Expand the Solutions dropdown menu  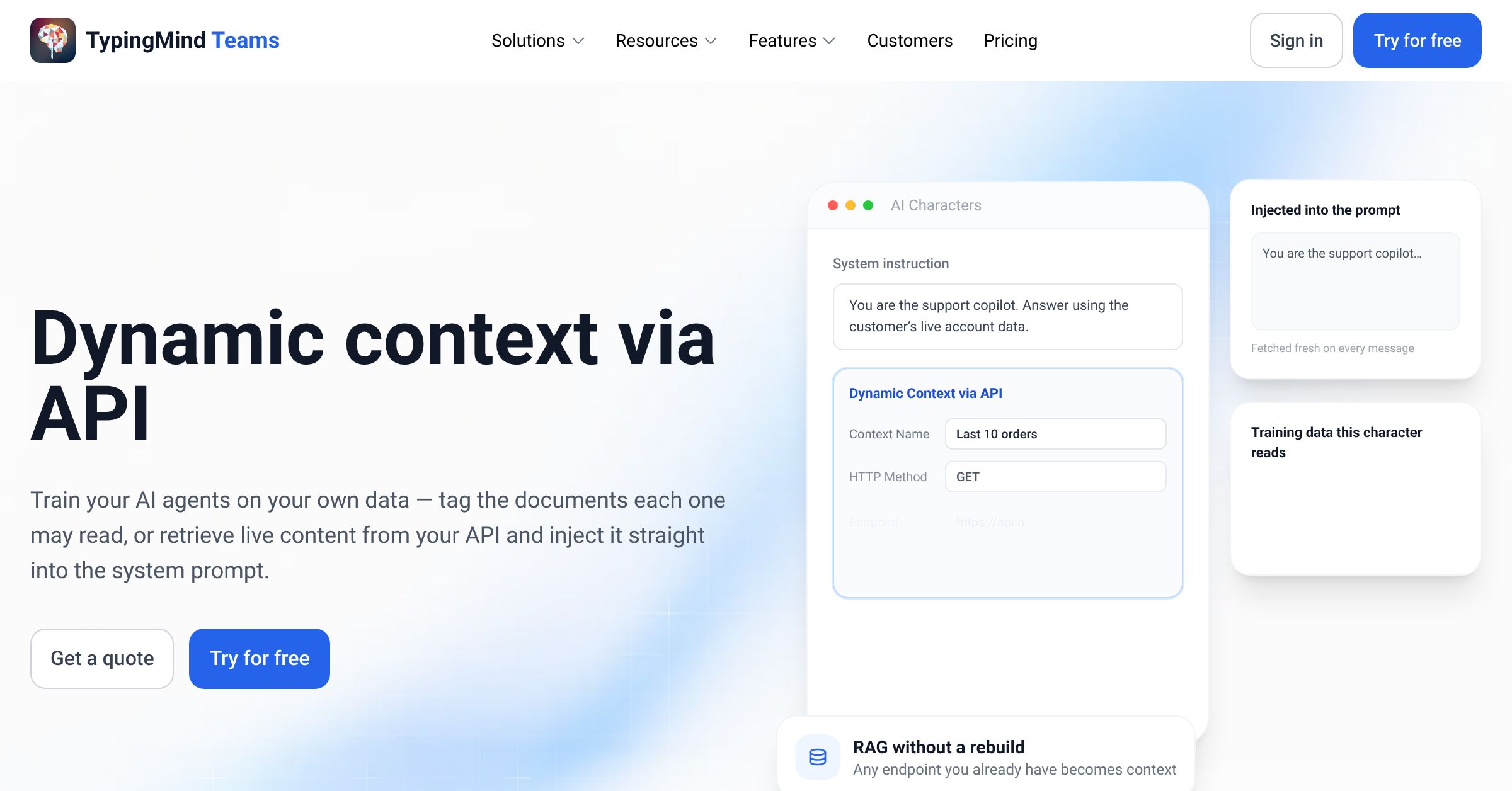(538, 40)
